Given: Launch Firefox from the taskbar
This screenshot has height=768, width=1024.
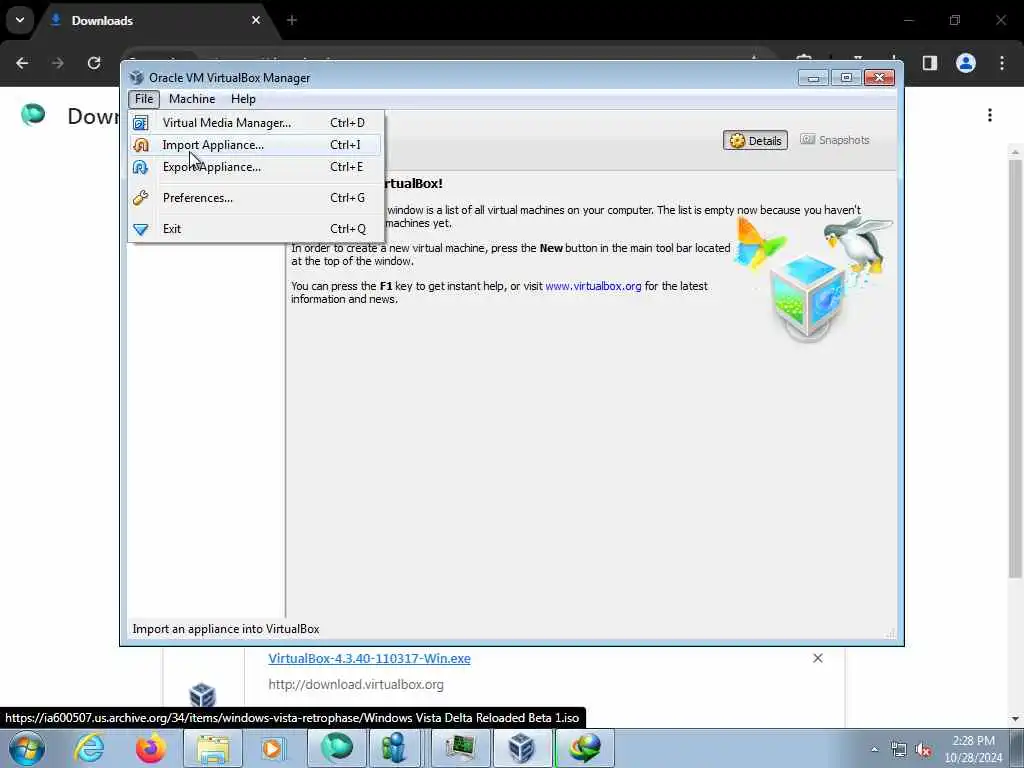Looking at the screenshot, I should point(151,748).
